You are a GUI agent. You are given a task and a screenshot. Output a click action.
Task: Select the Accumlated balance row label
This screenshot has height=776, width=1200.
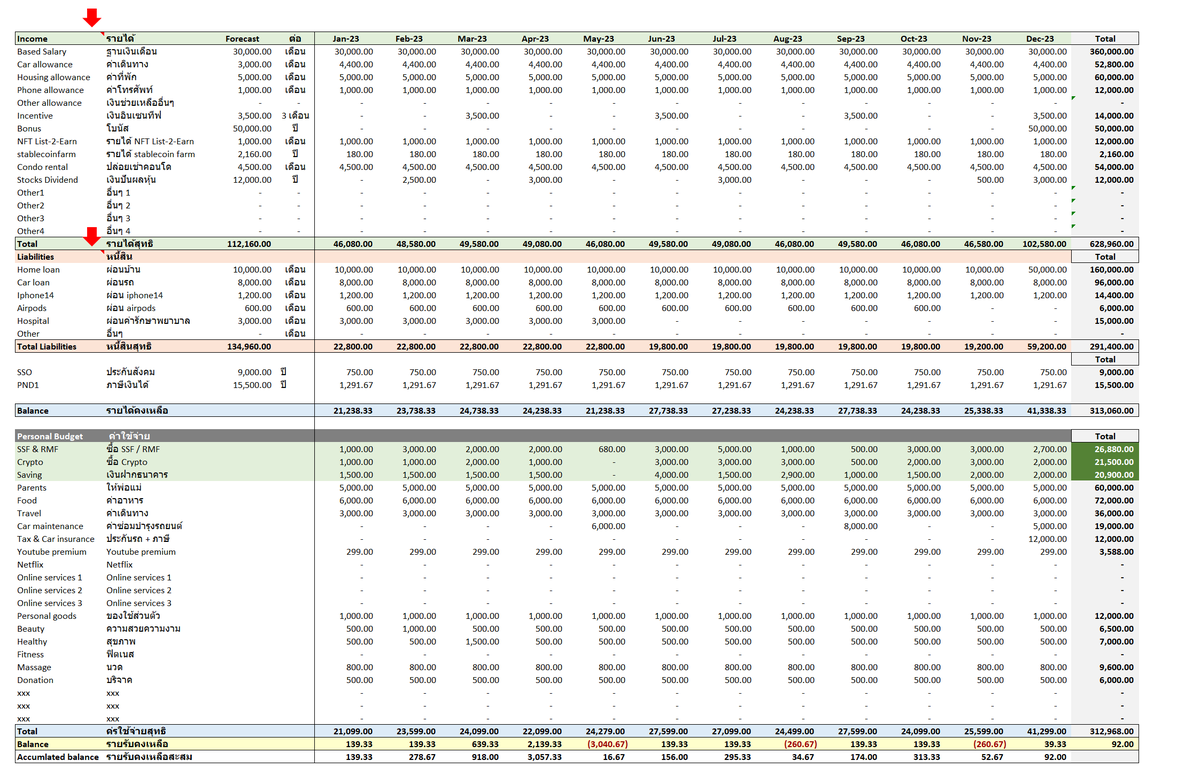[x=58, y=757]
